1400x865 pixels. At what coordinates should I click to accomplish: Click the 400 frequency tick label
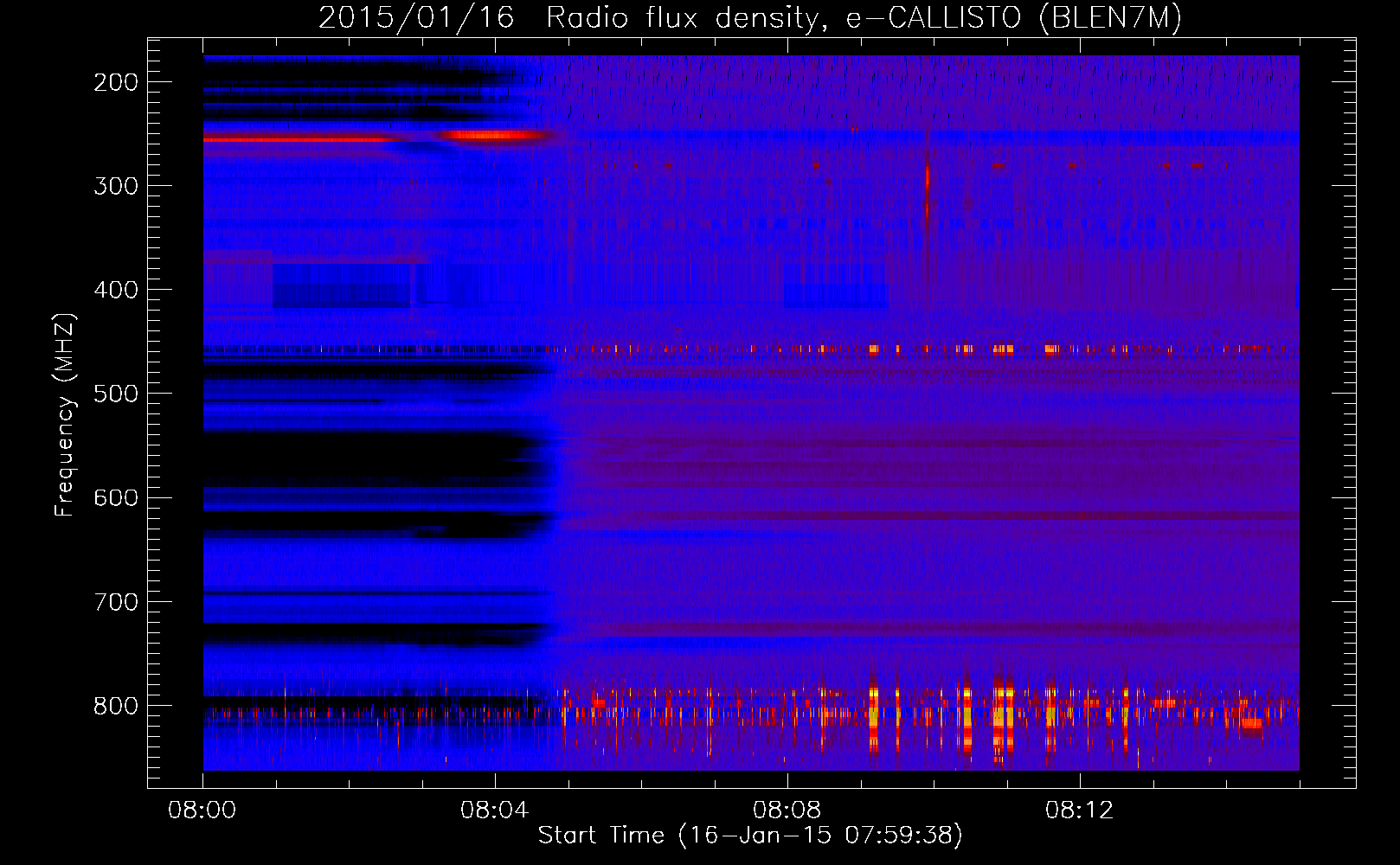tap(116, 290)
